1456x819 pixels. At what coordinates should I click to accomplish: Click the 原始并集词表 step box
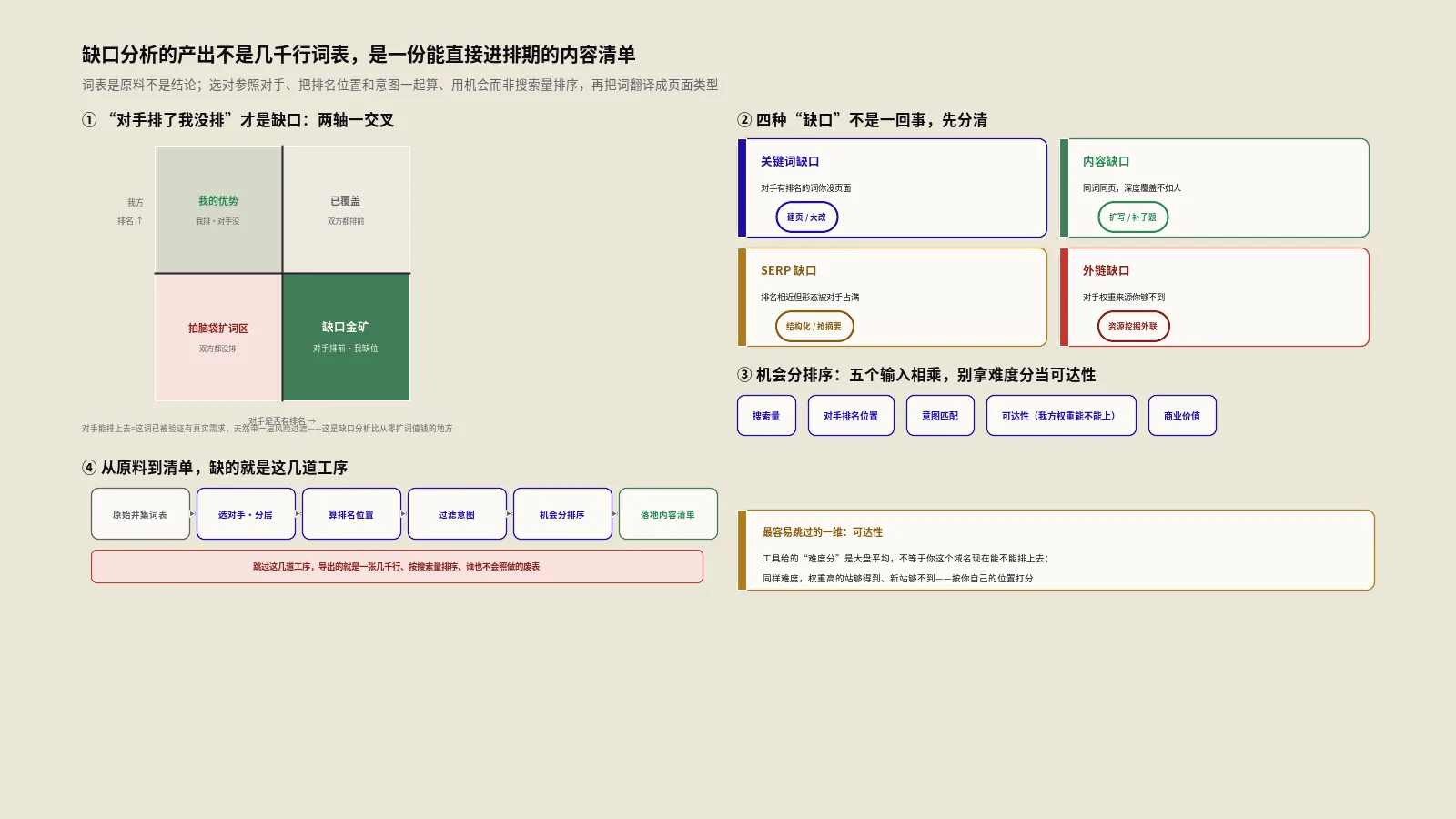click(140, 514)
